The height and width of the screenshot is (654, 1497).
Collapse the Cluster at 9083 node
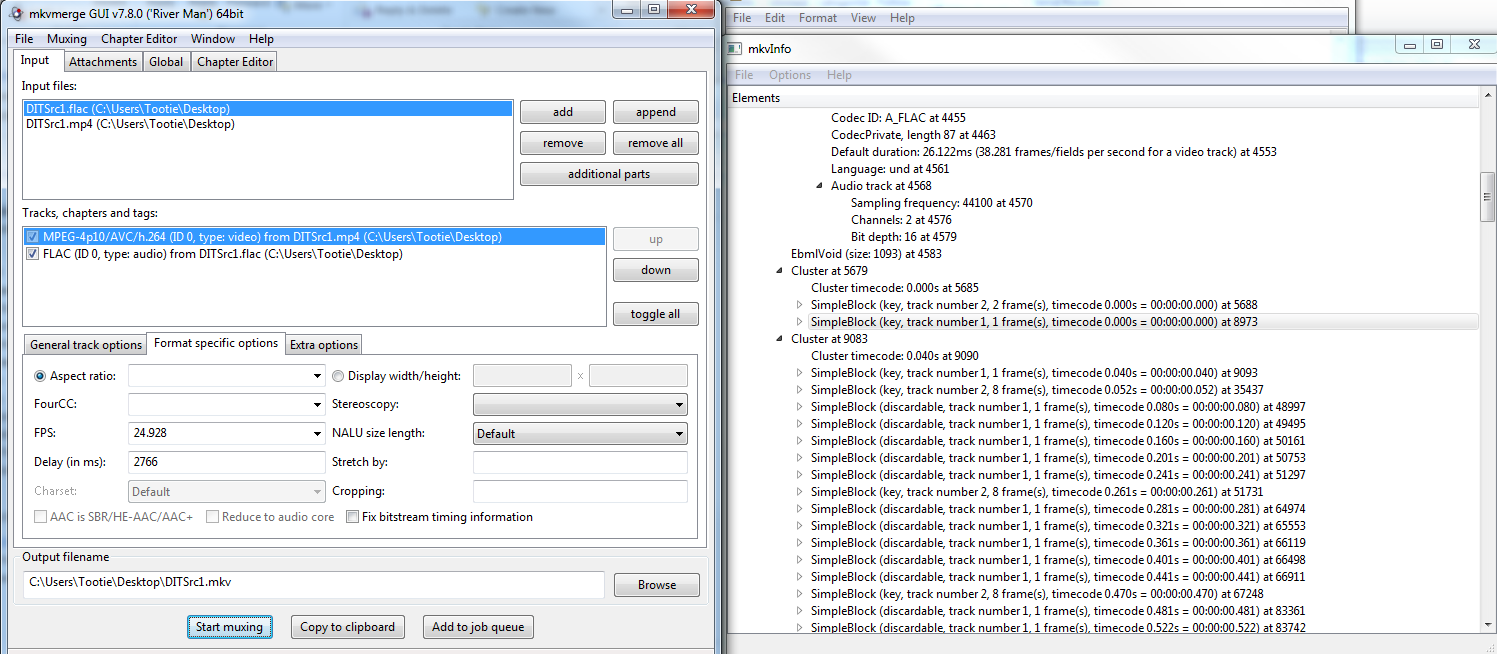pos(781,339)
